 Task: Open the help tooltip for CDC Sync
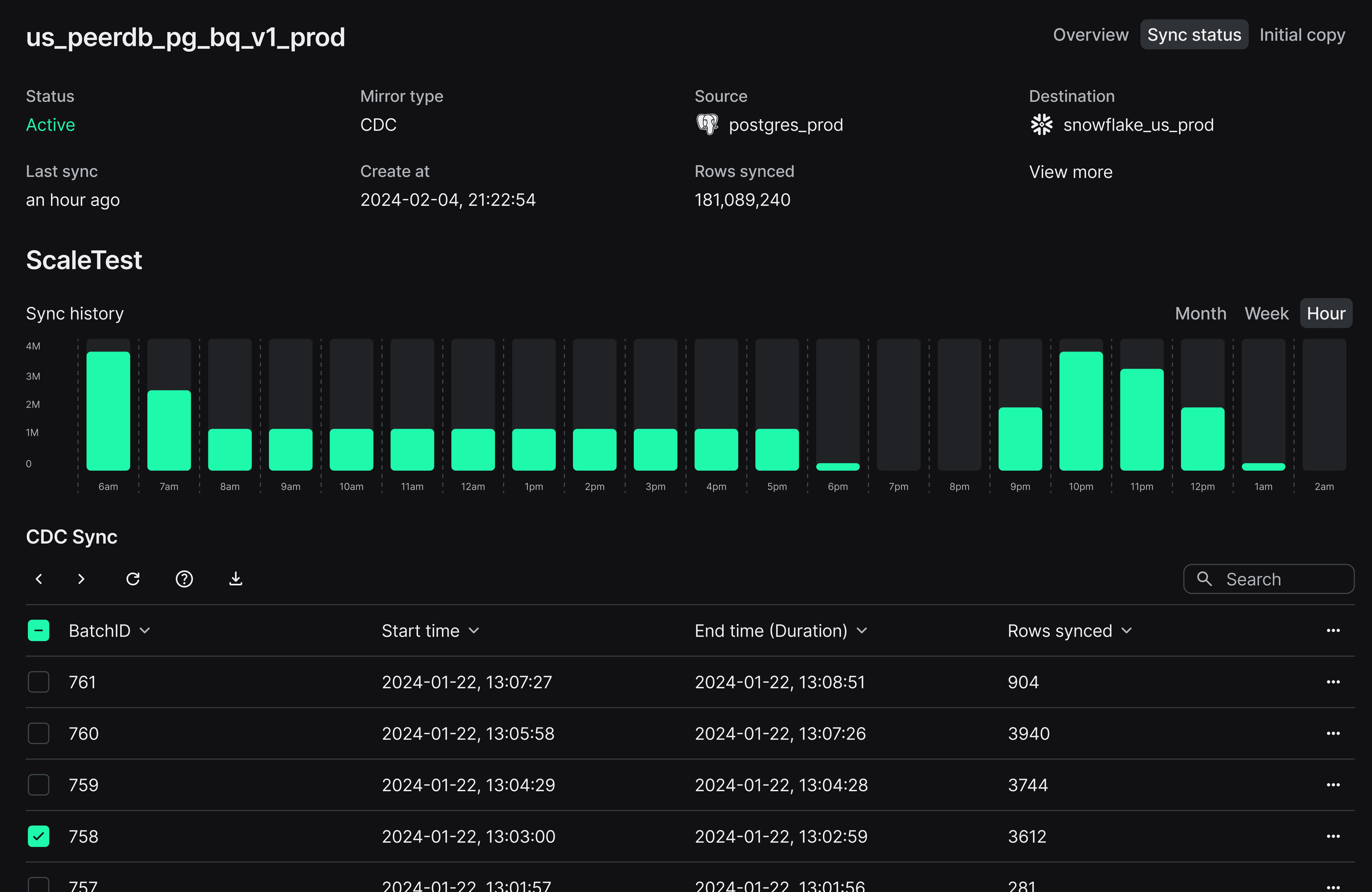[184, 579]
